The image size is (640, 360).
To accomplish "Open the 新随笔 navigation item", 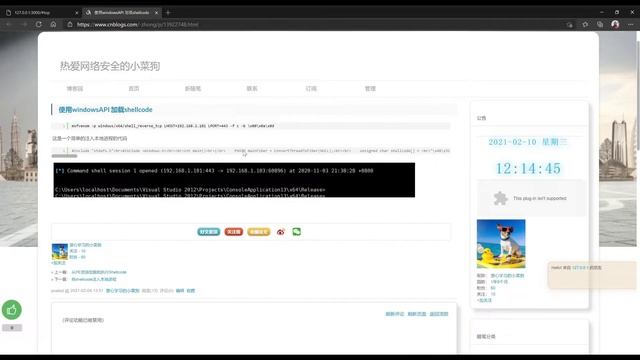I will [193, 89].
